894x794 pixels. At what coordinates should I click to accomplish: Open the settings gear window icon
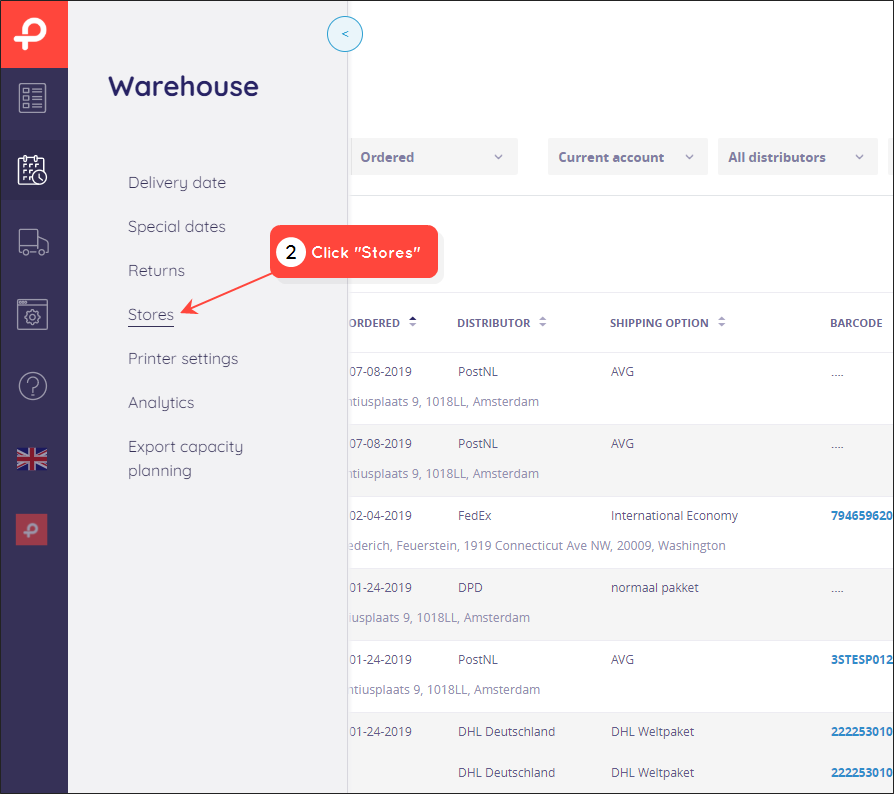32,314
